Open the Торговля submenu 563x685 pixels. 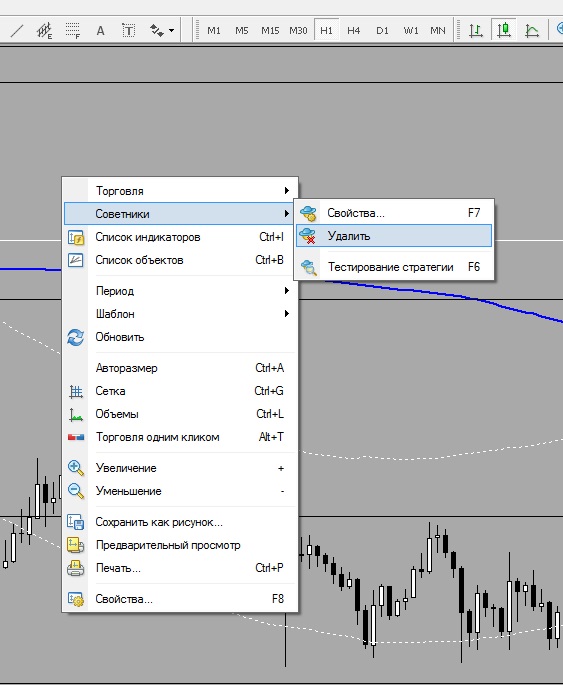pyautogui.click(x=180, y=191)
